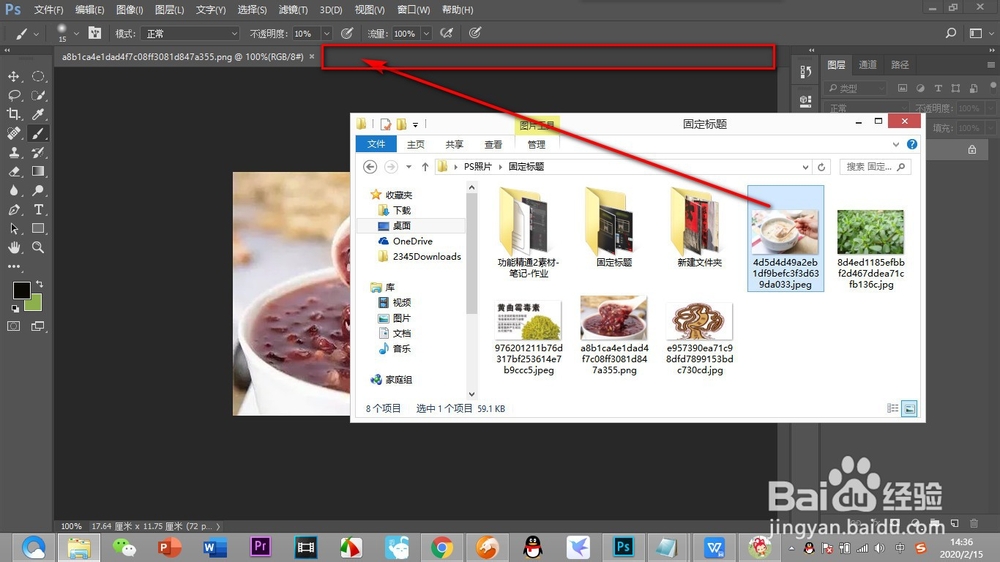Open the Filter menu
Image resolution: width=1000 pixels, height=562 pixels.
[x=293, y=10]
